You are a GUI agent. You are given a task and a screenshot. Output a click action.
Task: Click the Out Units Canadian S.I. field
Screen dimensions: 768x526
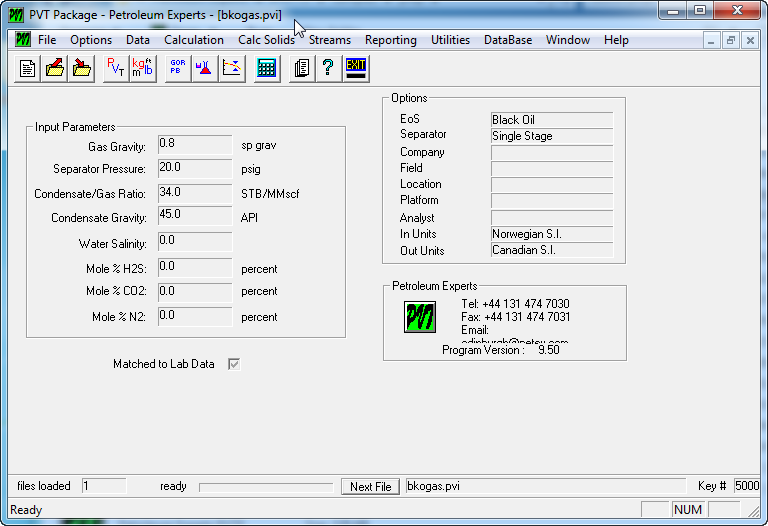tap(552, 250)
